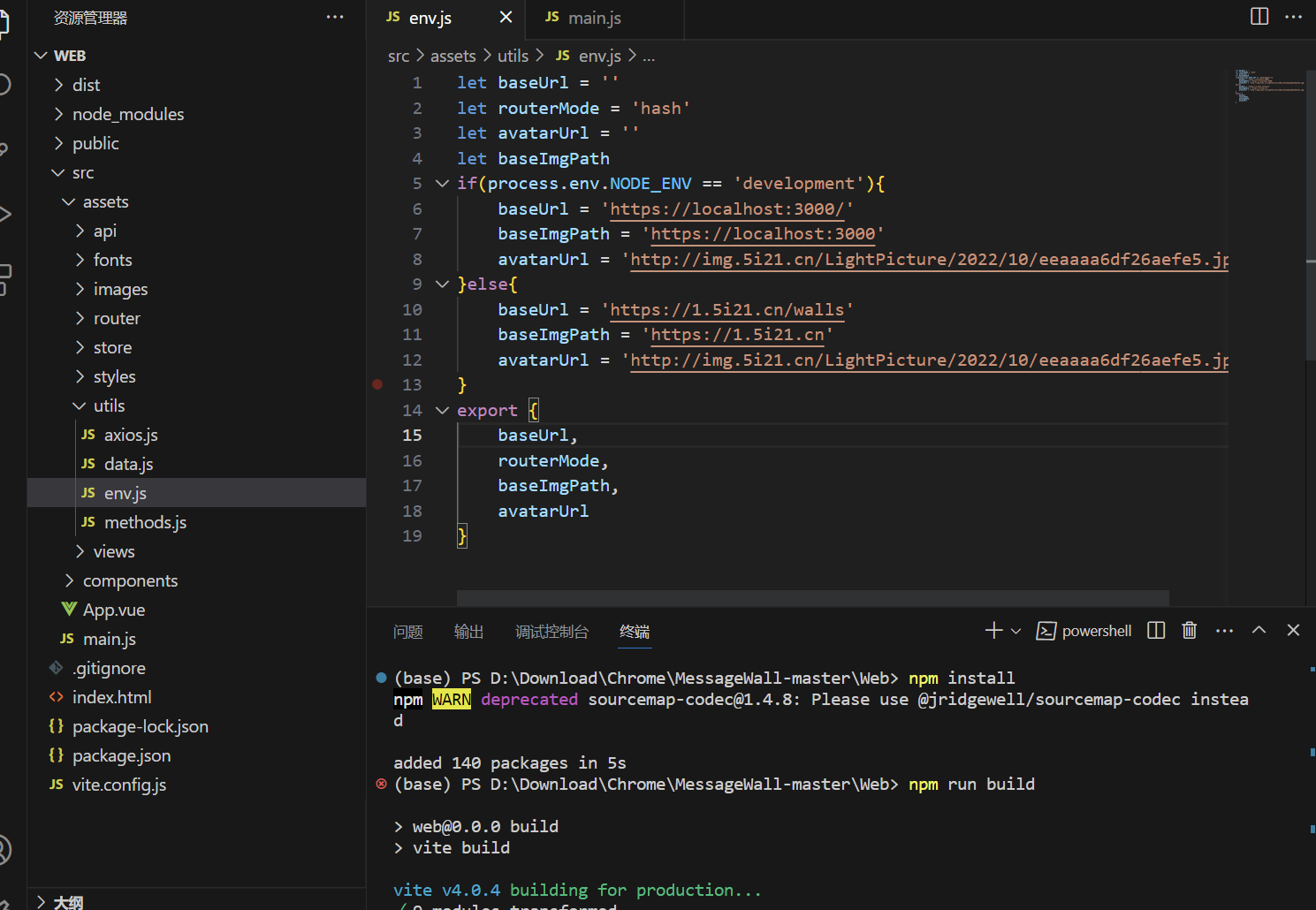1316x910 pixels.
Task: Expand the public folder
Action: [x=58, y=143]
